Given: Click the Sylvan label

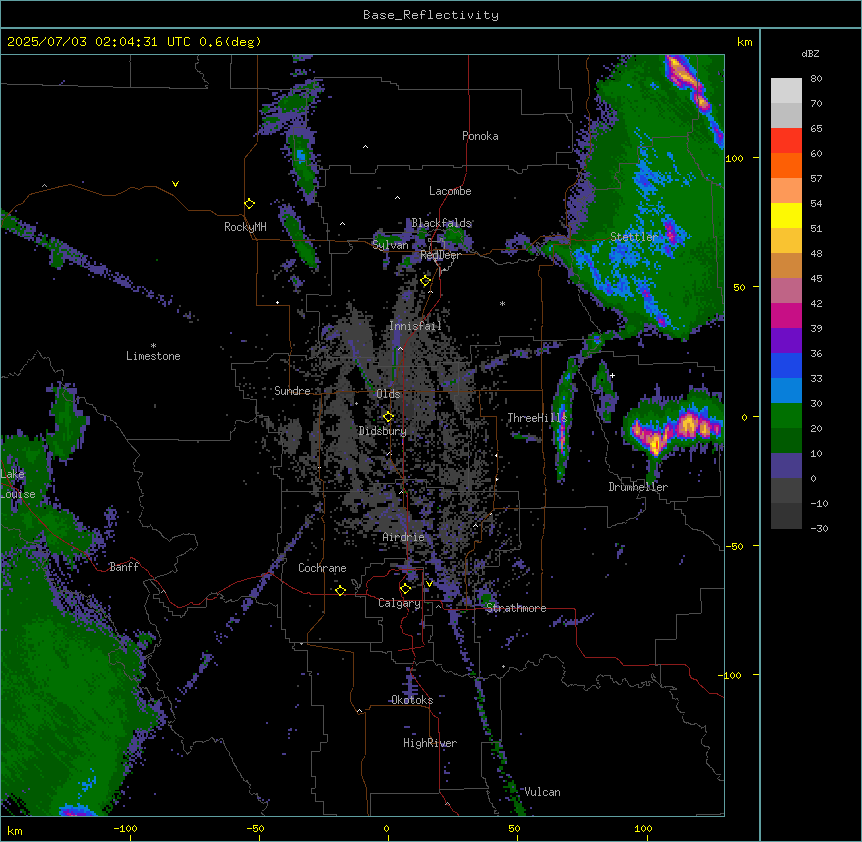Looking at the screenshot, I should [x=390, y=245].
